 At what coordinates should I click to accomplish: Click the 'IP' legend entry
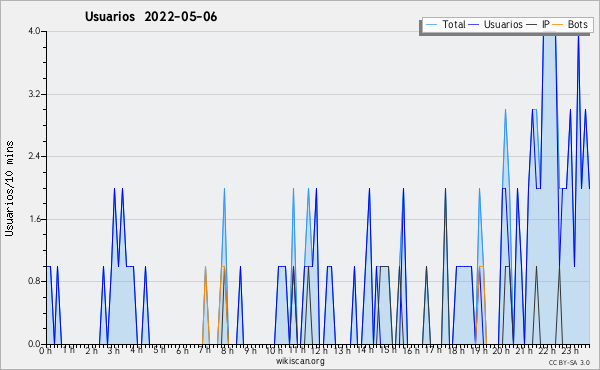(546, 24)
